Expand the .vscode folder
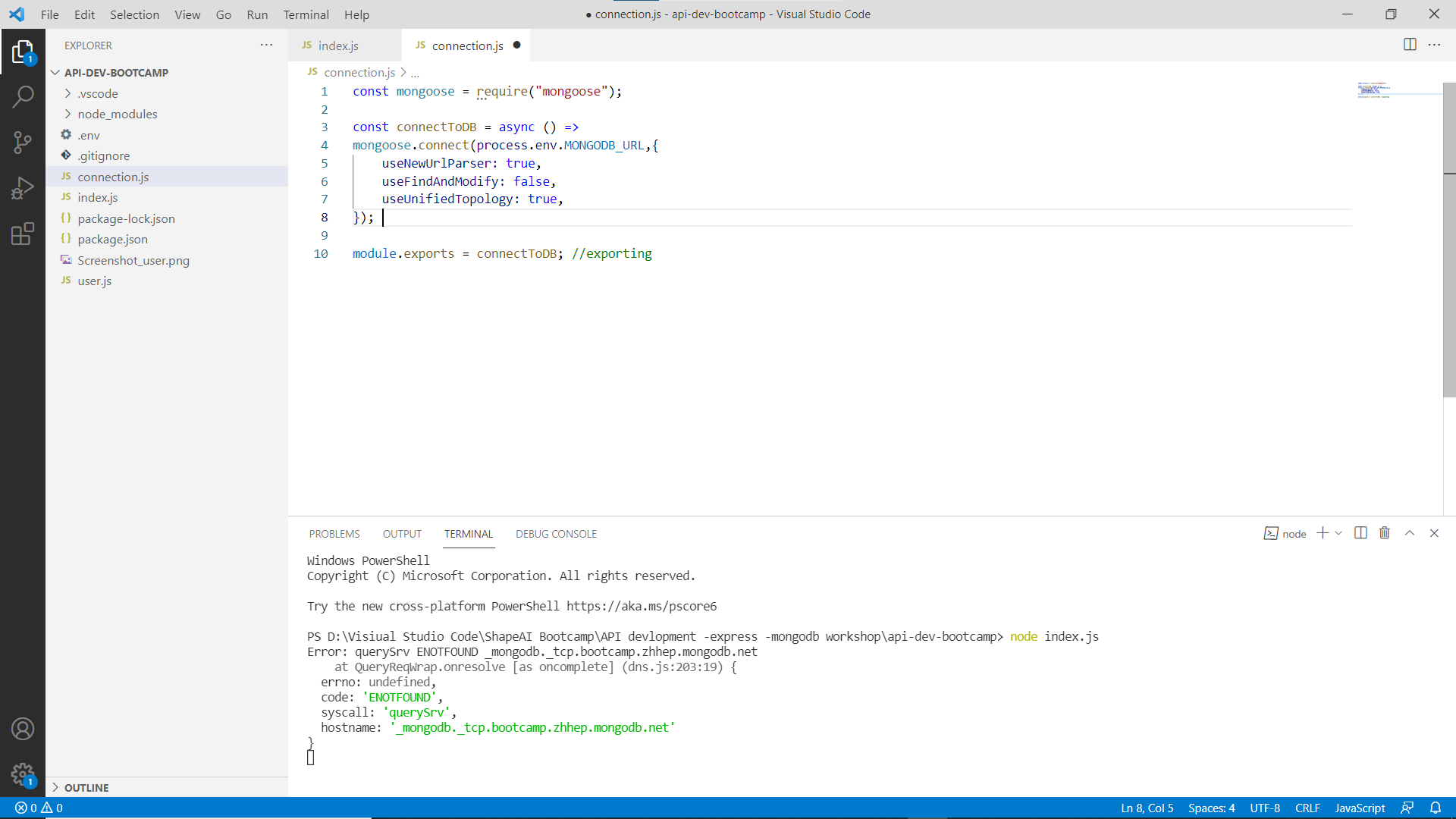The image size is (1456, 819). click(x=98, y=93)
